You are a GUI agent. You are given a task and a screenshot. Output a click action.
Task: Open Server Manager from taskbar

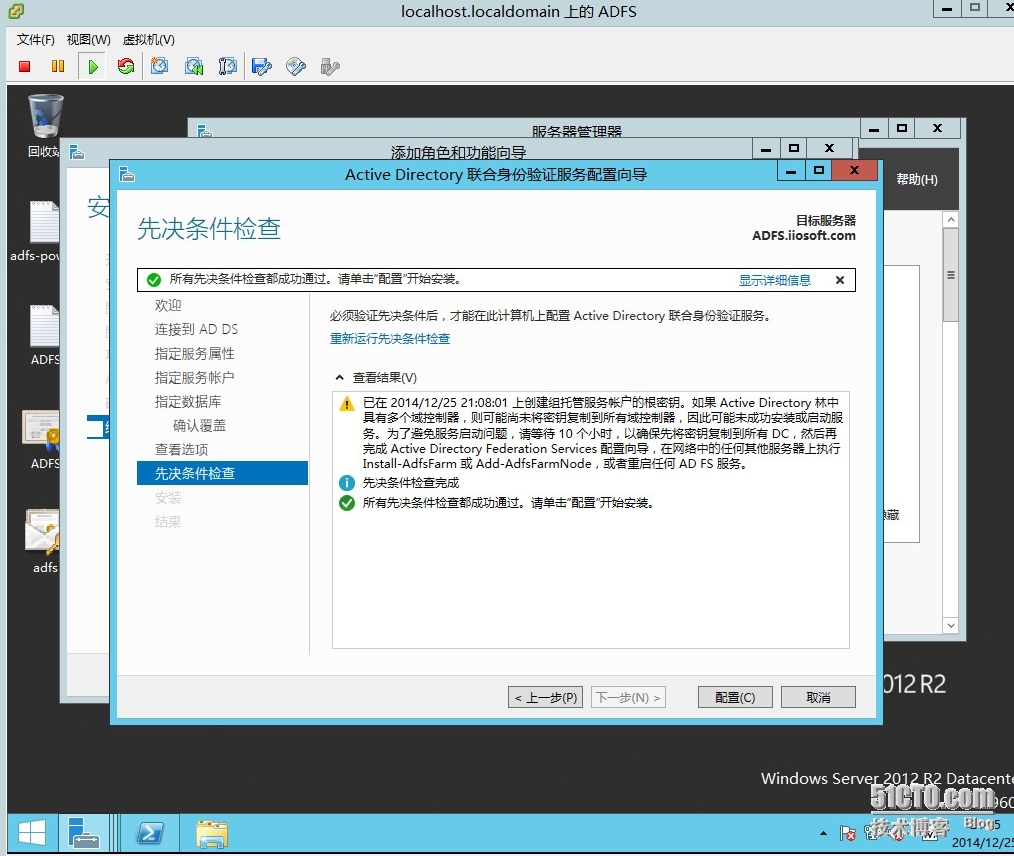point(83,833)
